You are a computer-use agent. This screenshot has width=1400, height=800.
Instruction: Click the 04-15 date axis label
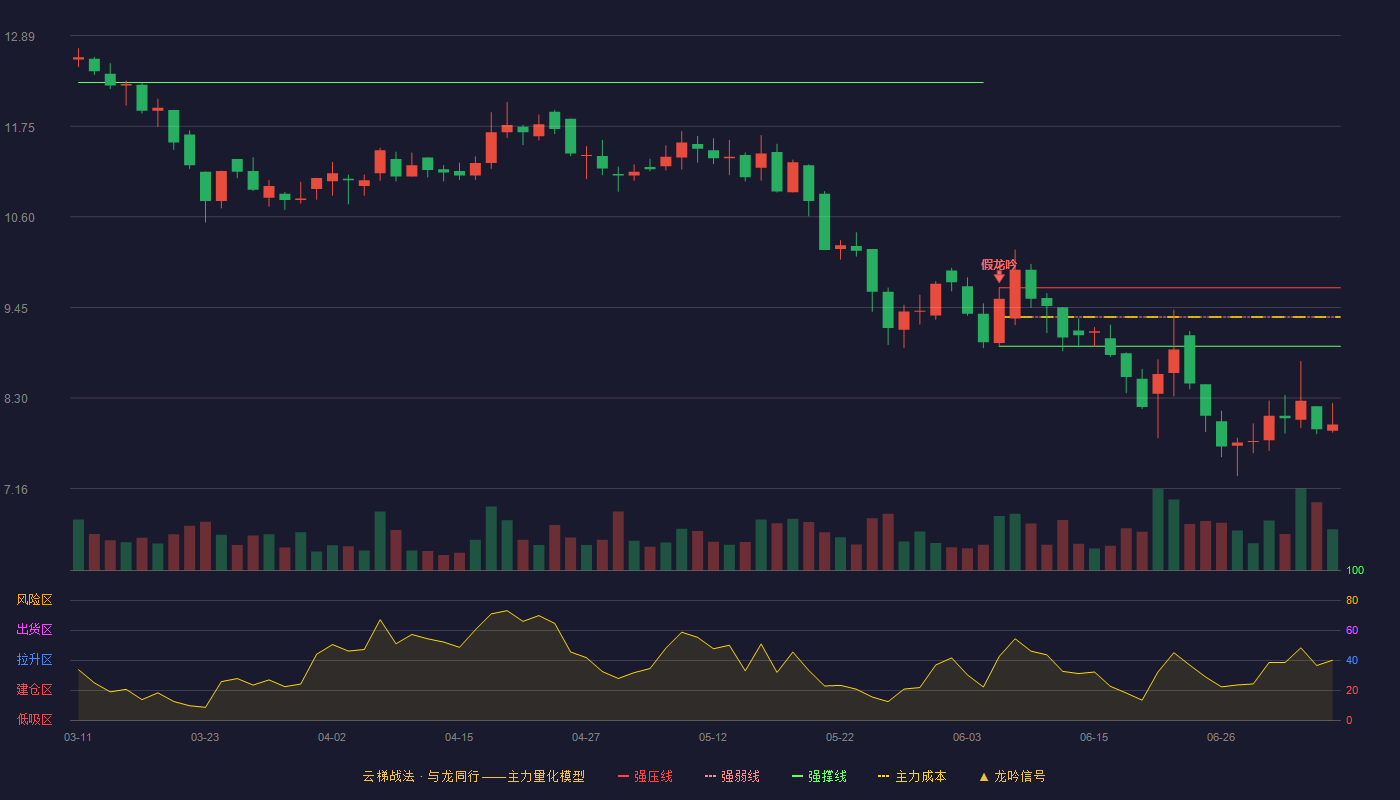tap(459, 737)
